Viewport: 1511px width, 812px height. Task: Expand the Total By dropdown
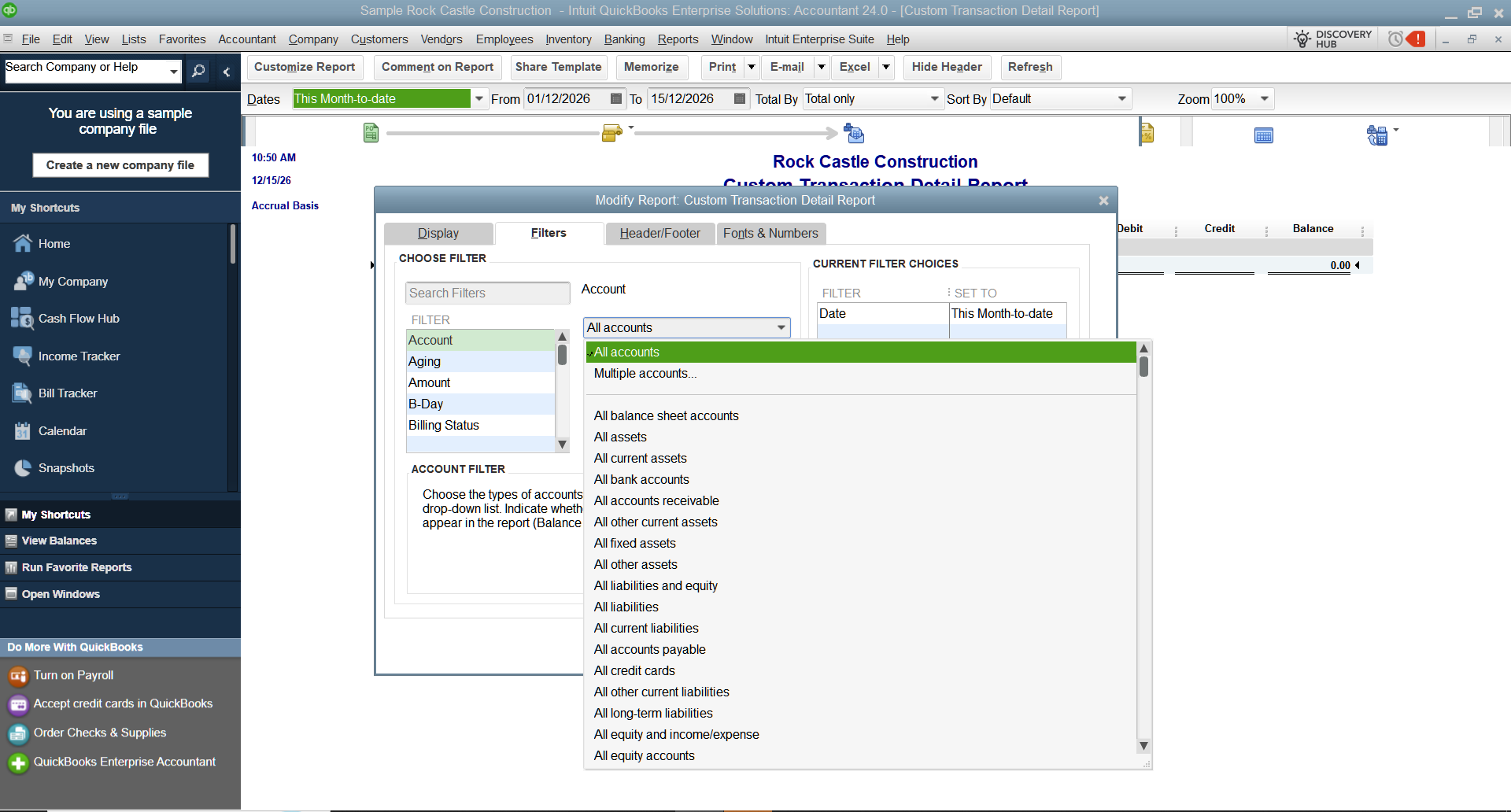tap(935, 99)
